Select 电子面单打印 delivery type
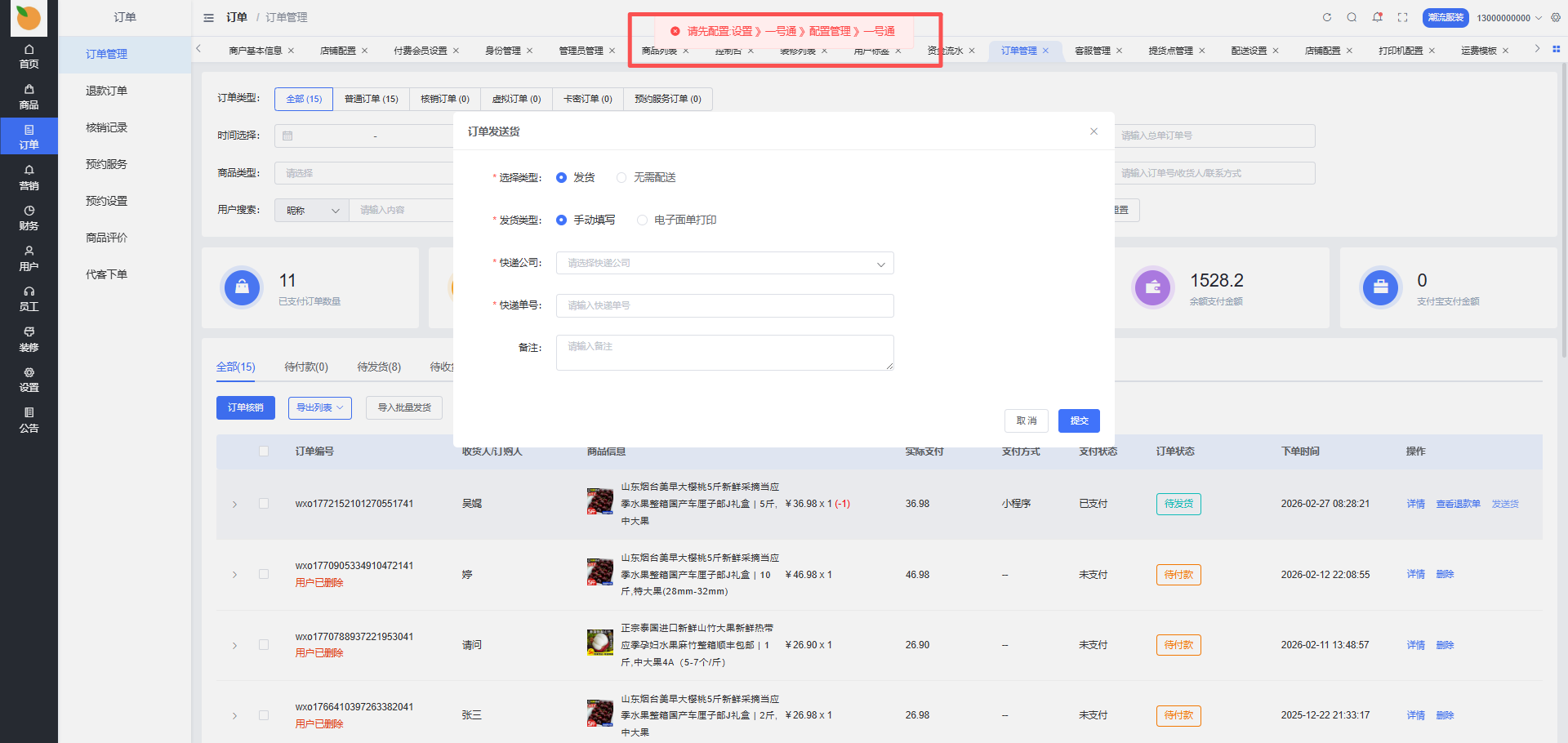This screenshot has height=743, width=1568. [x=642, y=220]
